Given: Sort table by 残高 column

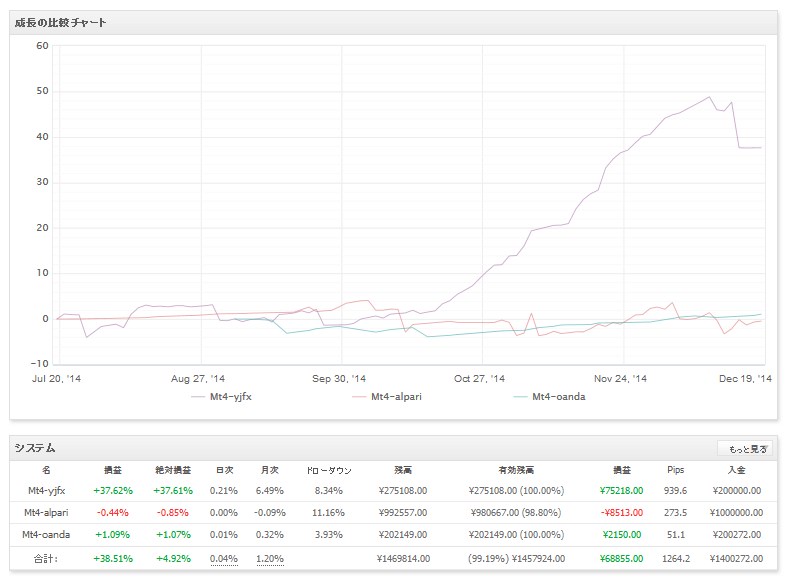Looking at the screenshot, I should tap(405, 468).
